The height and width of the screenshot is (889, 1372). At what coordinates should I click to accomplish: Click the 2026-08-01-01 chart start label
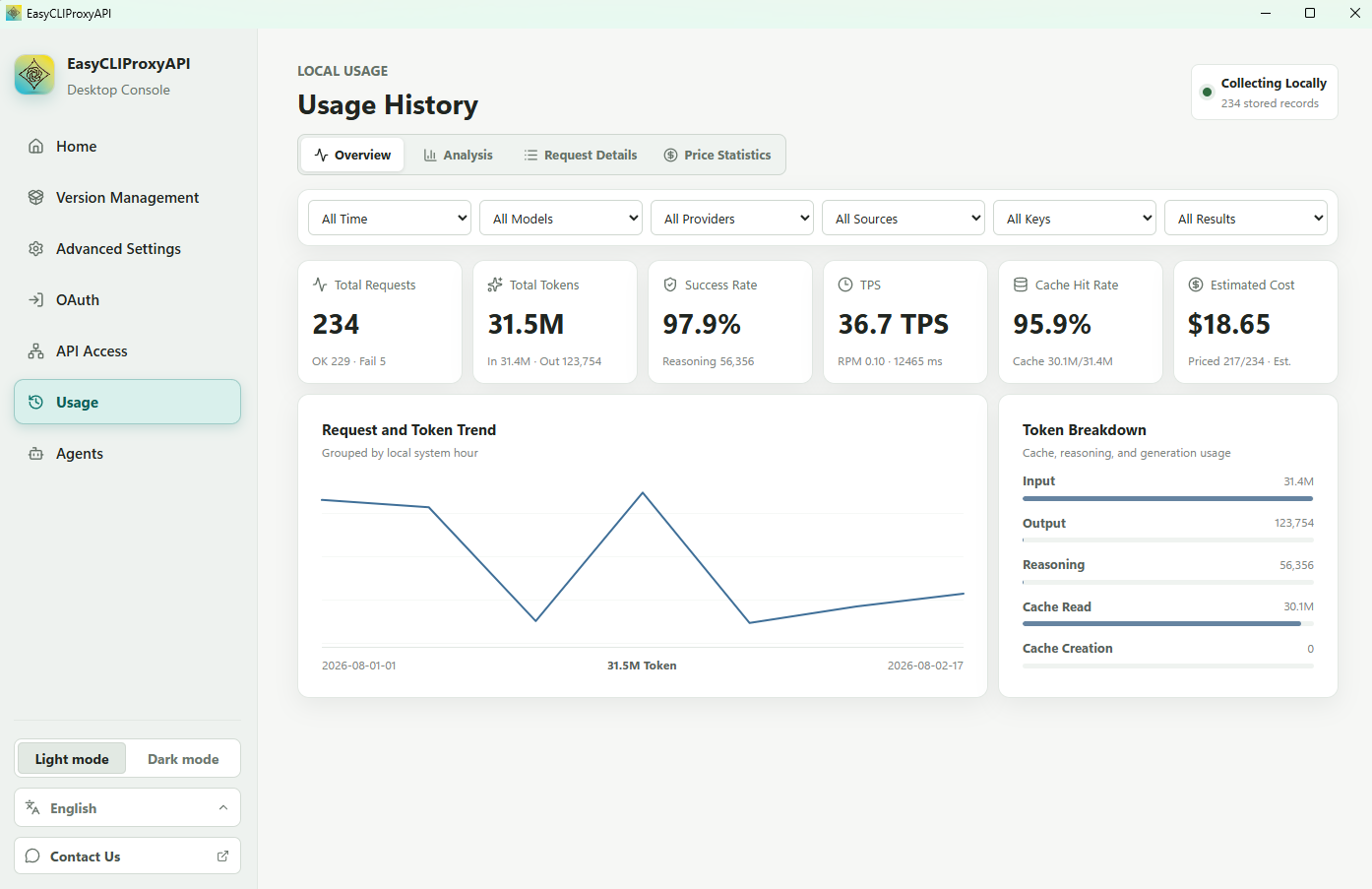click(359, 666)
